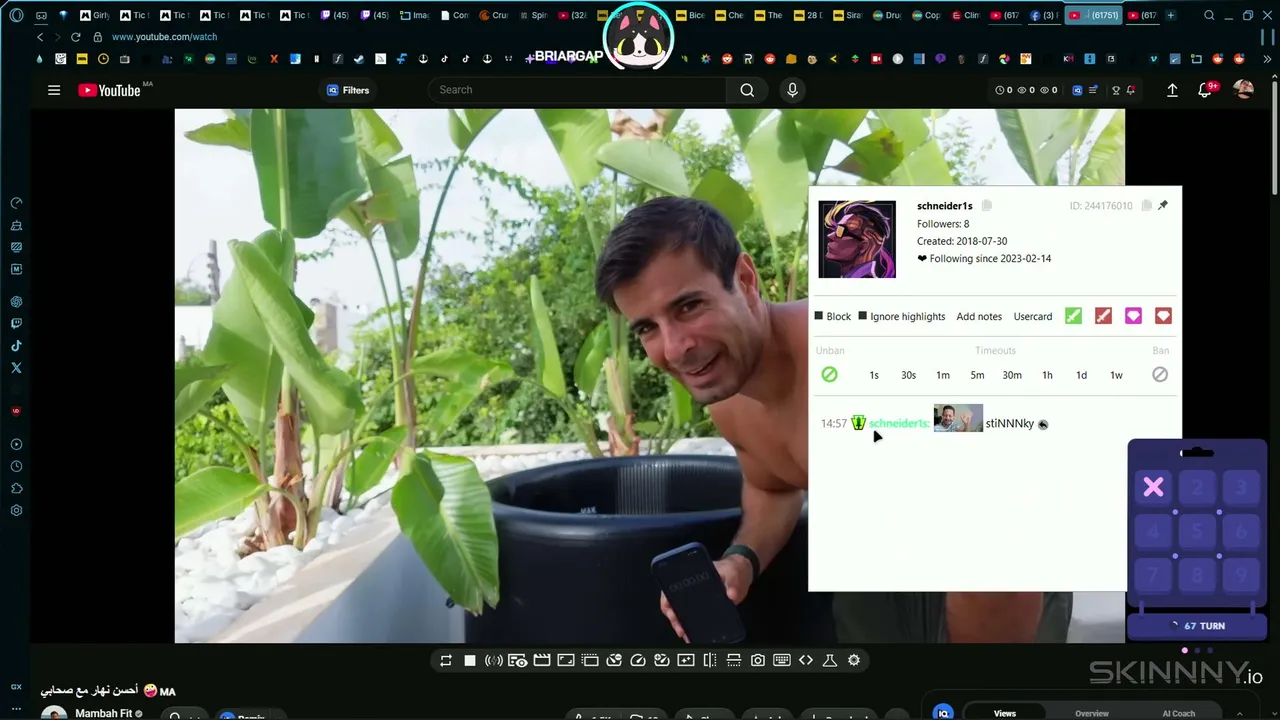Image resolution: width=1280 pixels, height=720 pixels.
Task: Open the Twitch icon in left sidebar
Action: pos(16,324)
